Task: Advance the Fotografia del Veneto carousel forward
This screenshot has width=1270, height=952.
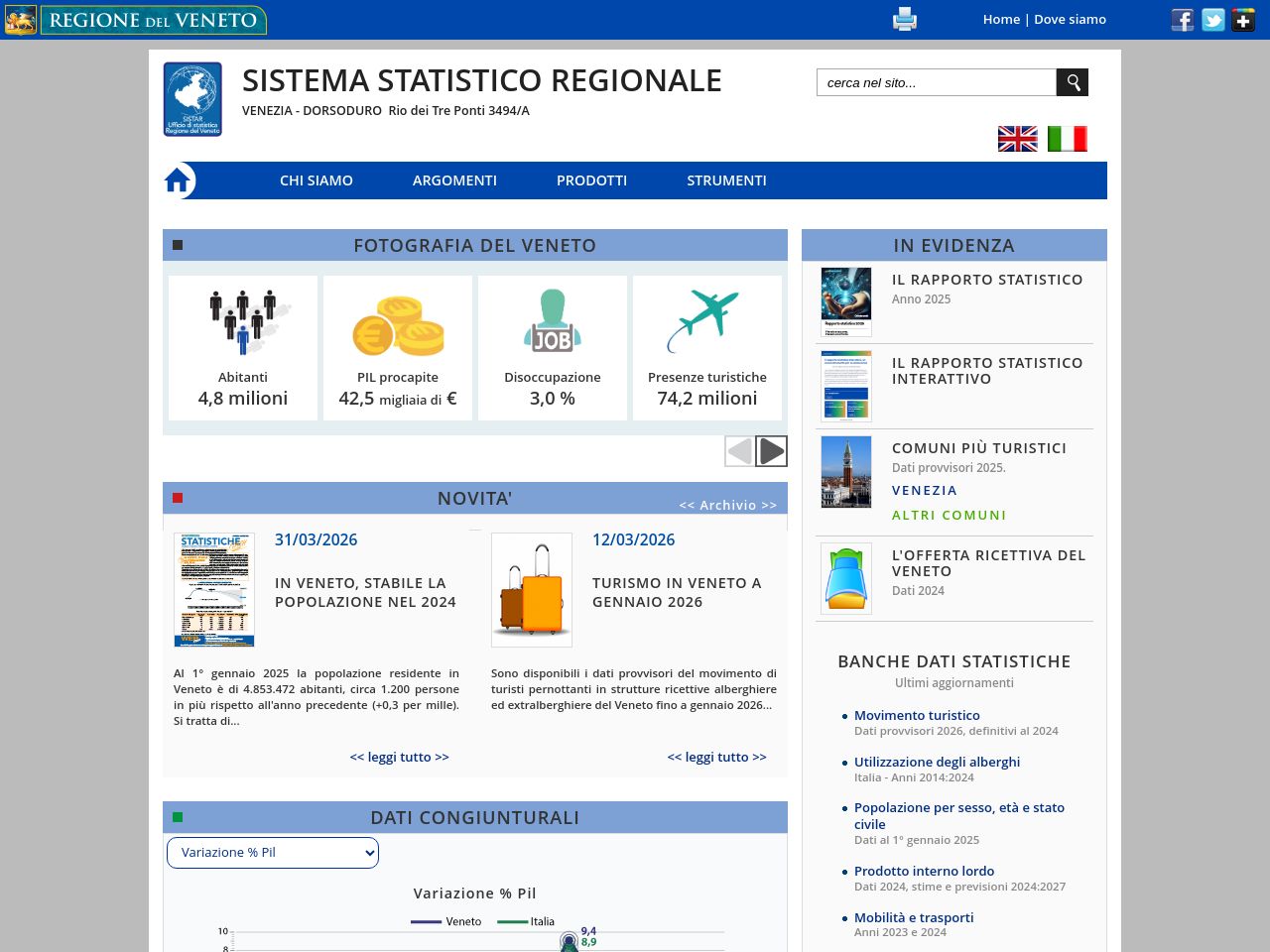Action: (771, 451)
